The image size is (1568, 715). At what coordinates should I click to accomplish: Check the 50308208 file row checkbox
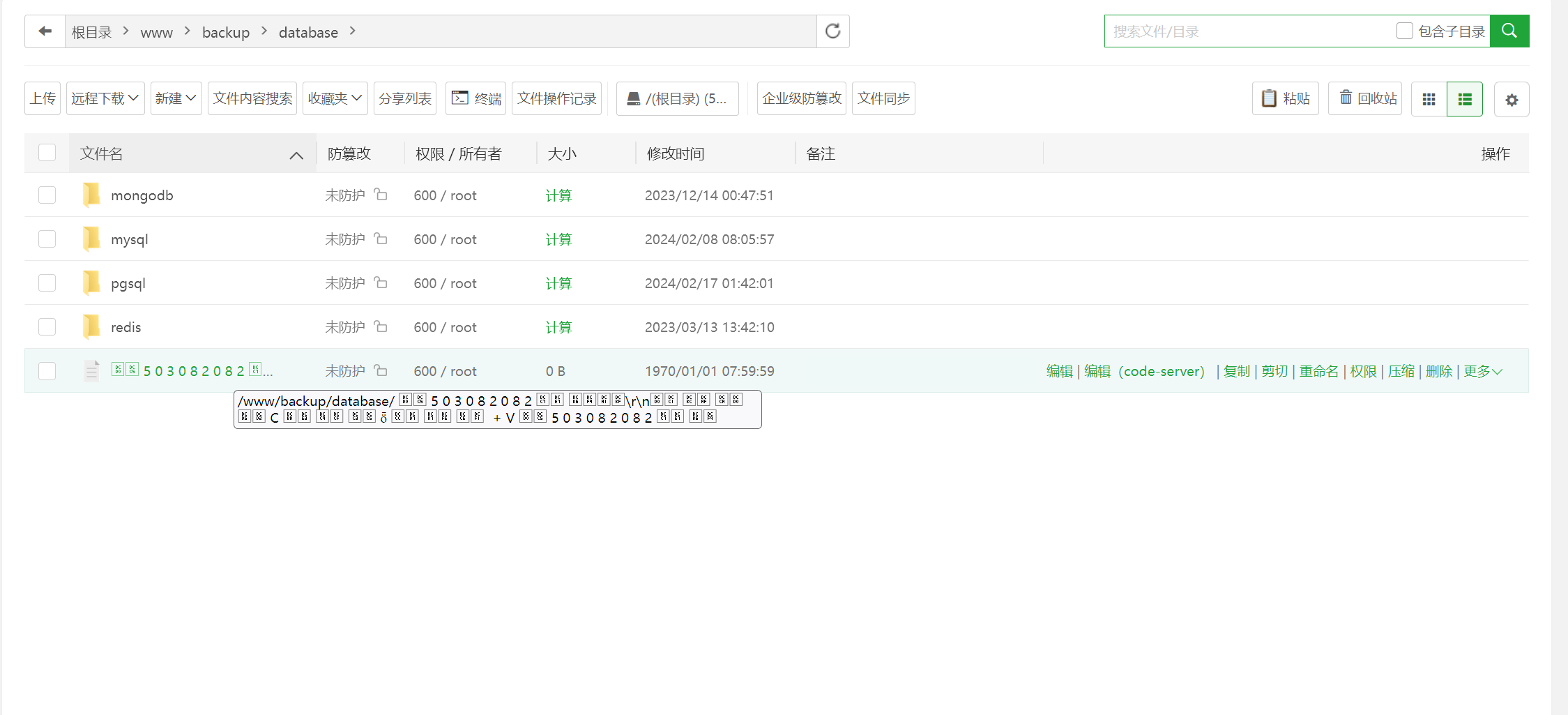click(47, 370)
